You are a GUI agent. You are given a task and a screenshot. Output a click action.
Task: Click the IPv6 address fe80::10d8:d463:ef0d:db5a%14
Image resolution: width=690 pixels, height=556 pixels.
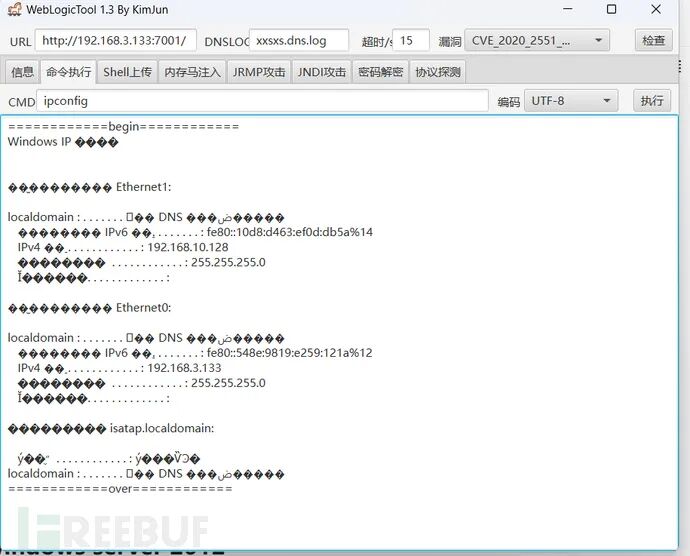tap(290, 232)
